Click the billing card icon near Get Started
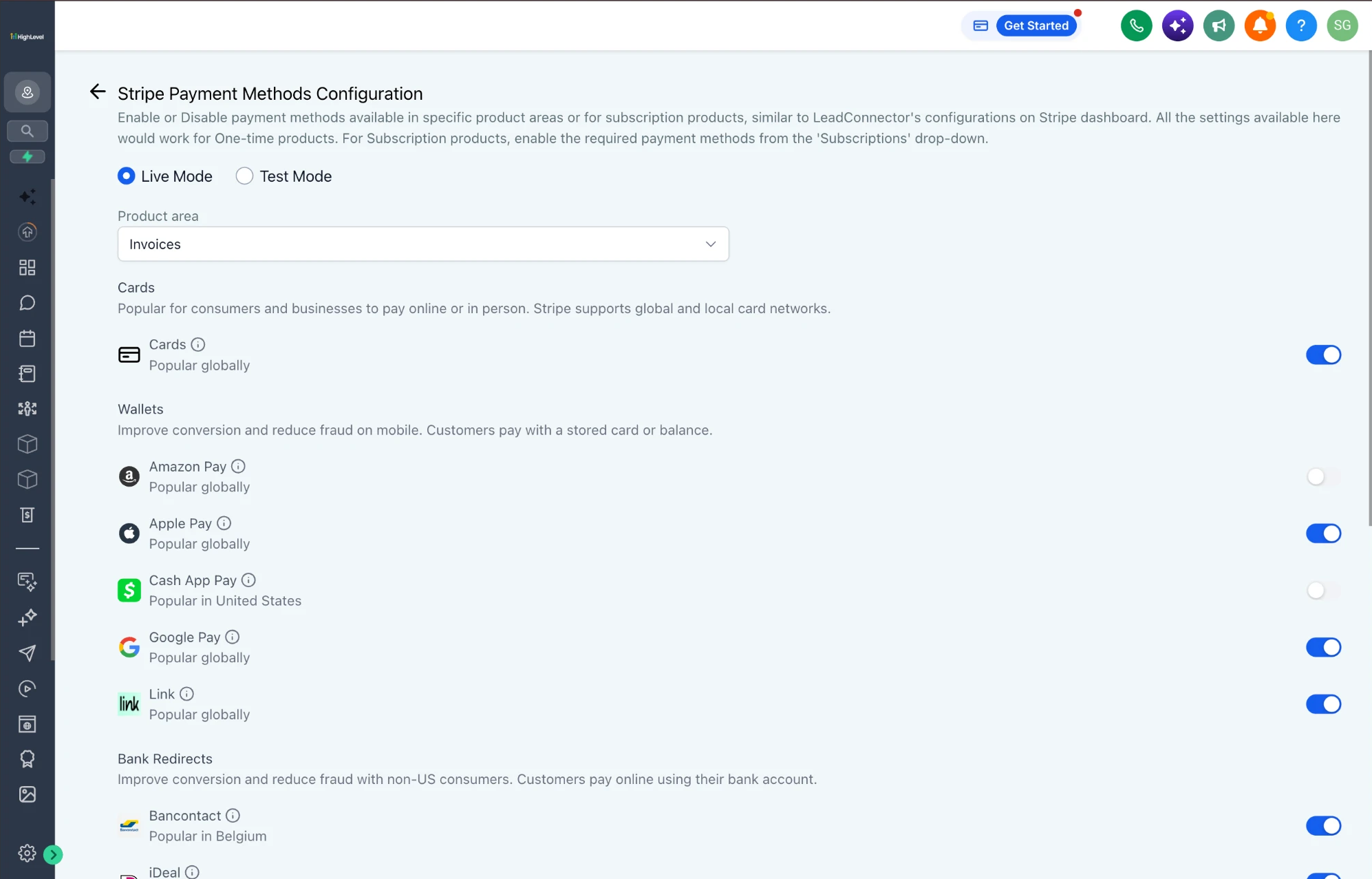 (x=980, y=26)
